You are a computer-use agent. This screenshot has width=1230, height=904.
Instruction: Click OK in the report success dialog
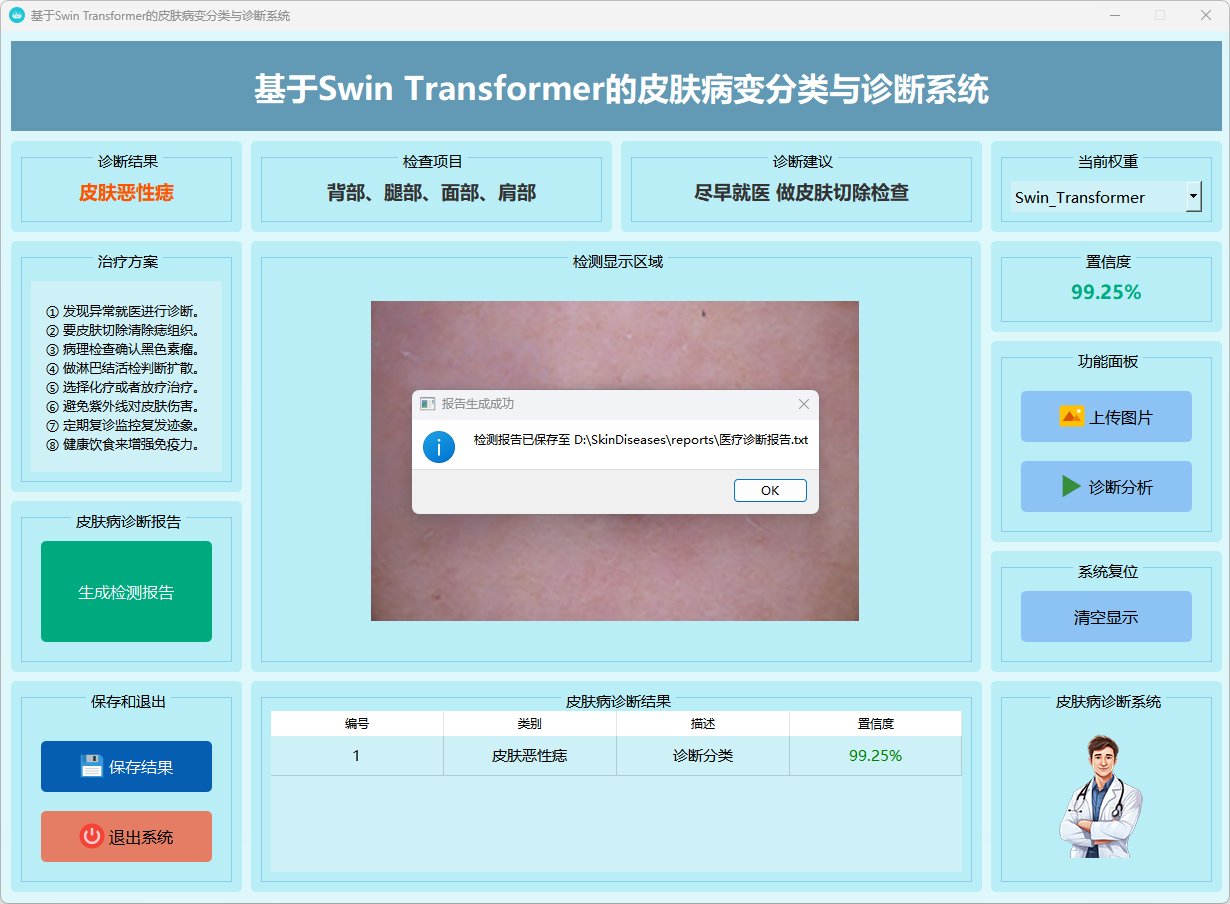(x=770, y=490)
